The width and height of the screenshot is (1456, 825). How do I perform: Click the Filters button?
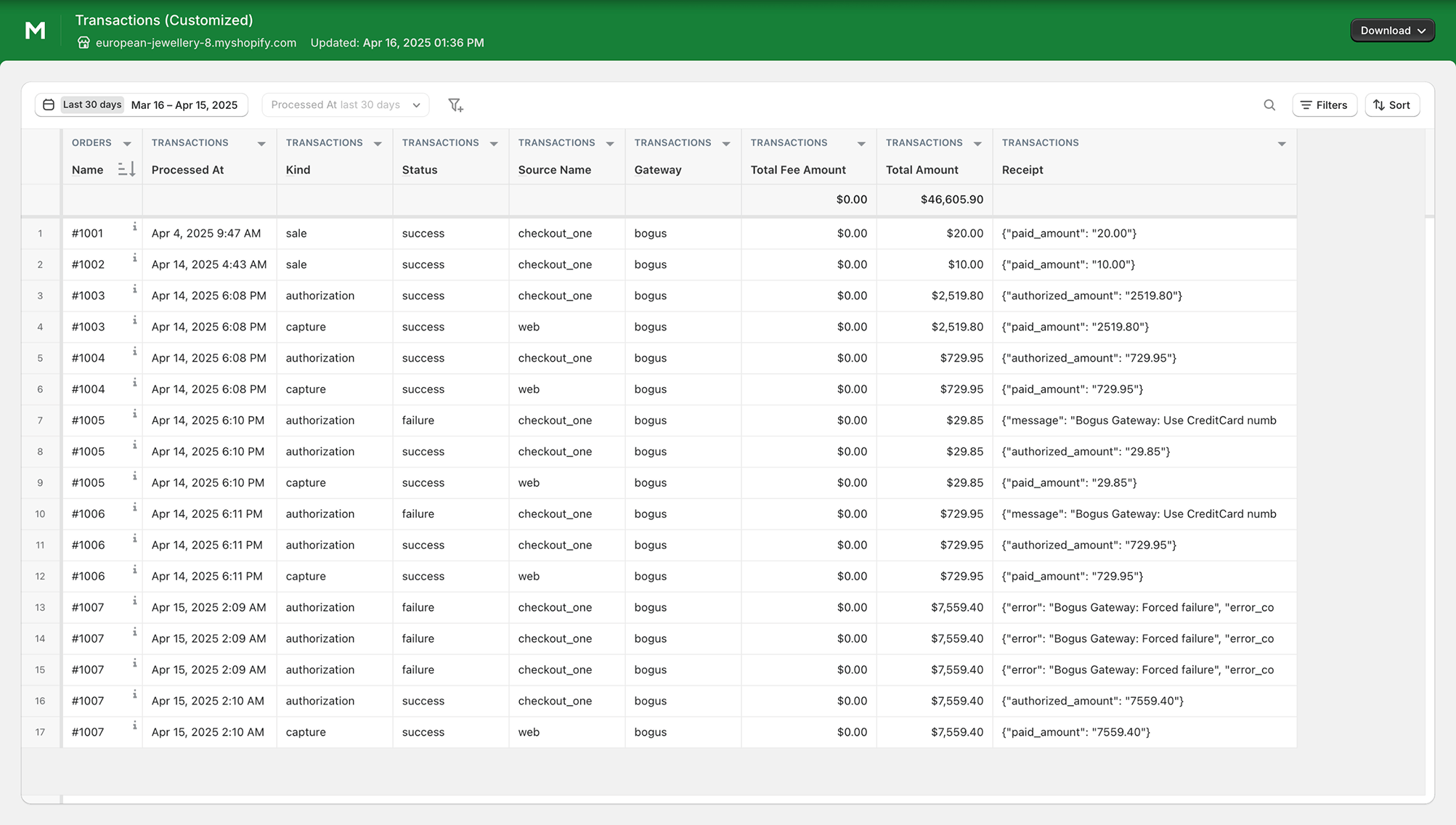point(1324,105)
